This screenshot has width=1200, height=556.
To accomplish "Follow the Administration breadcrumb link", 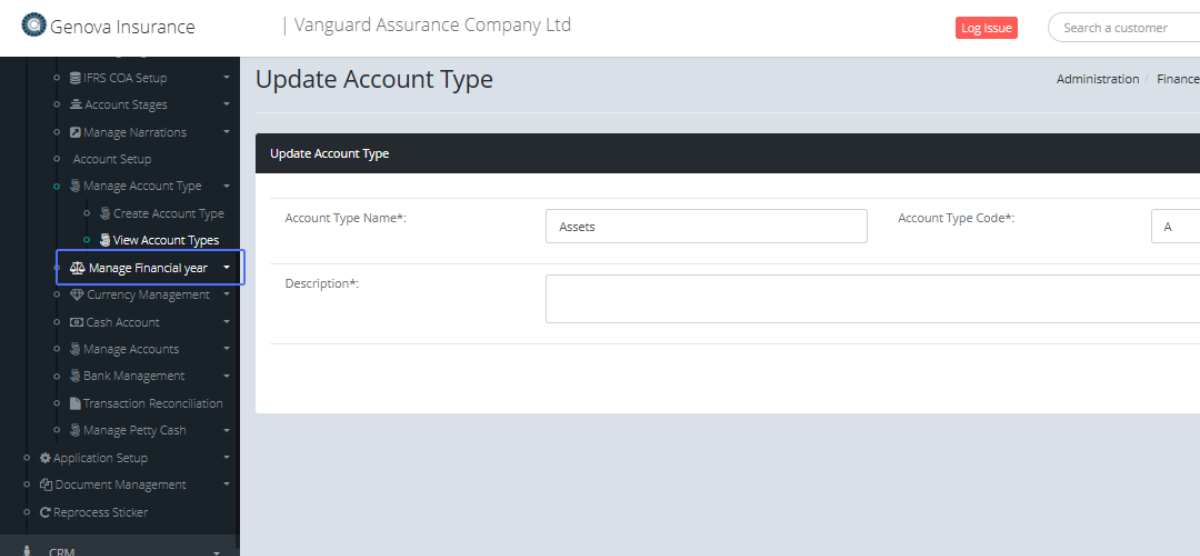I will point(1097,79).
